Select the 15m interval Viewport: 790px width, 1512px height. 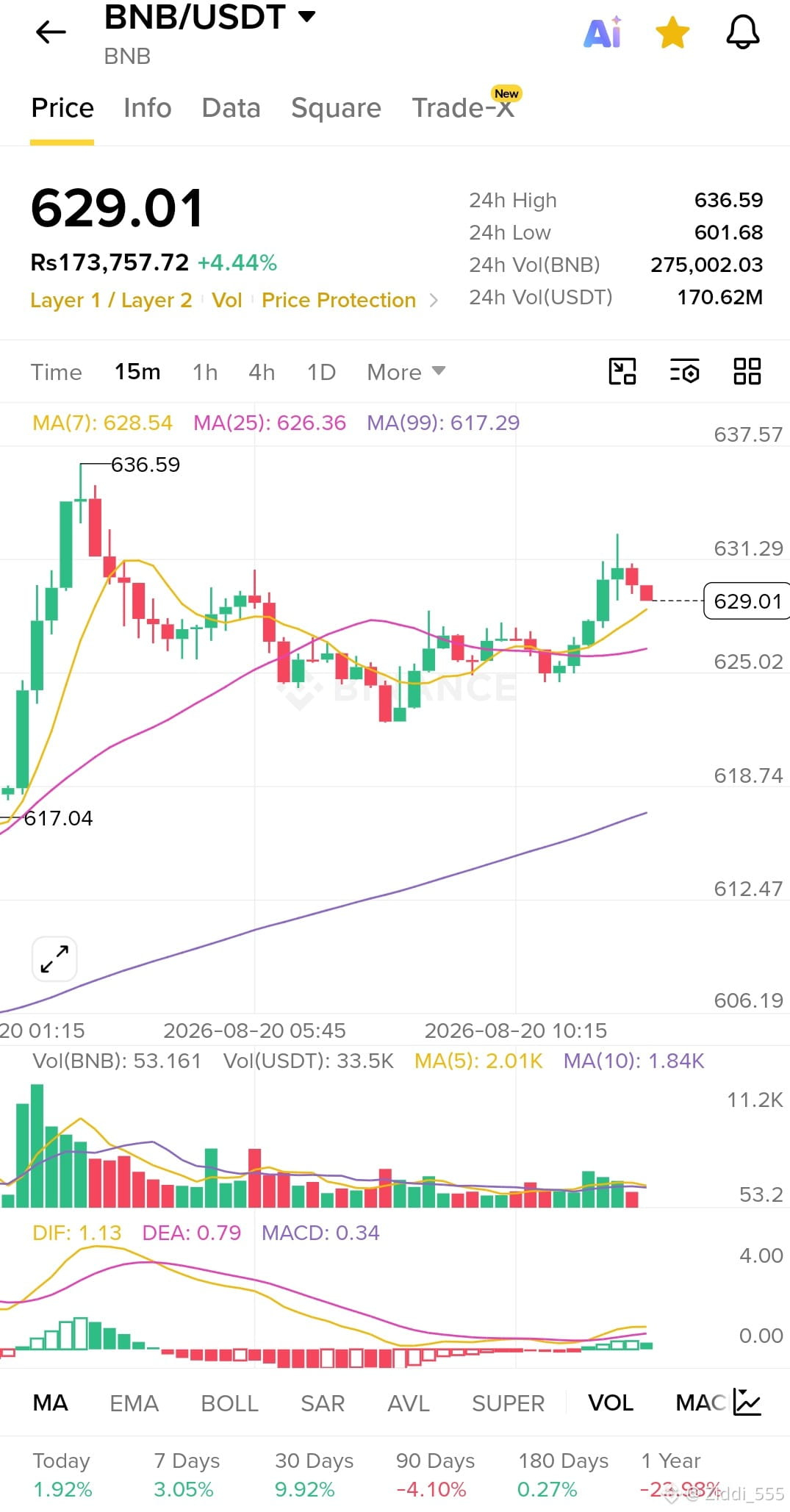(x=137, y=372)
